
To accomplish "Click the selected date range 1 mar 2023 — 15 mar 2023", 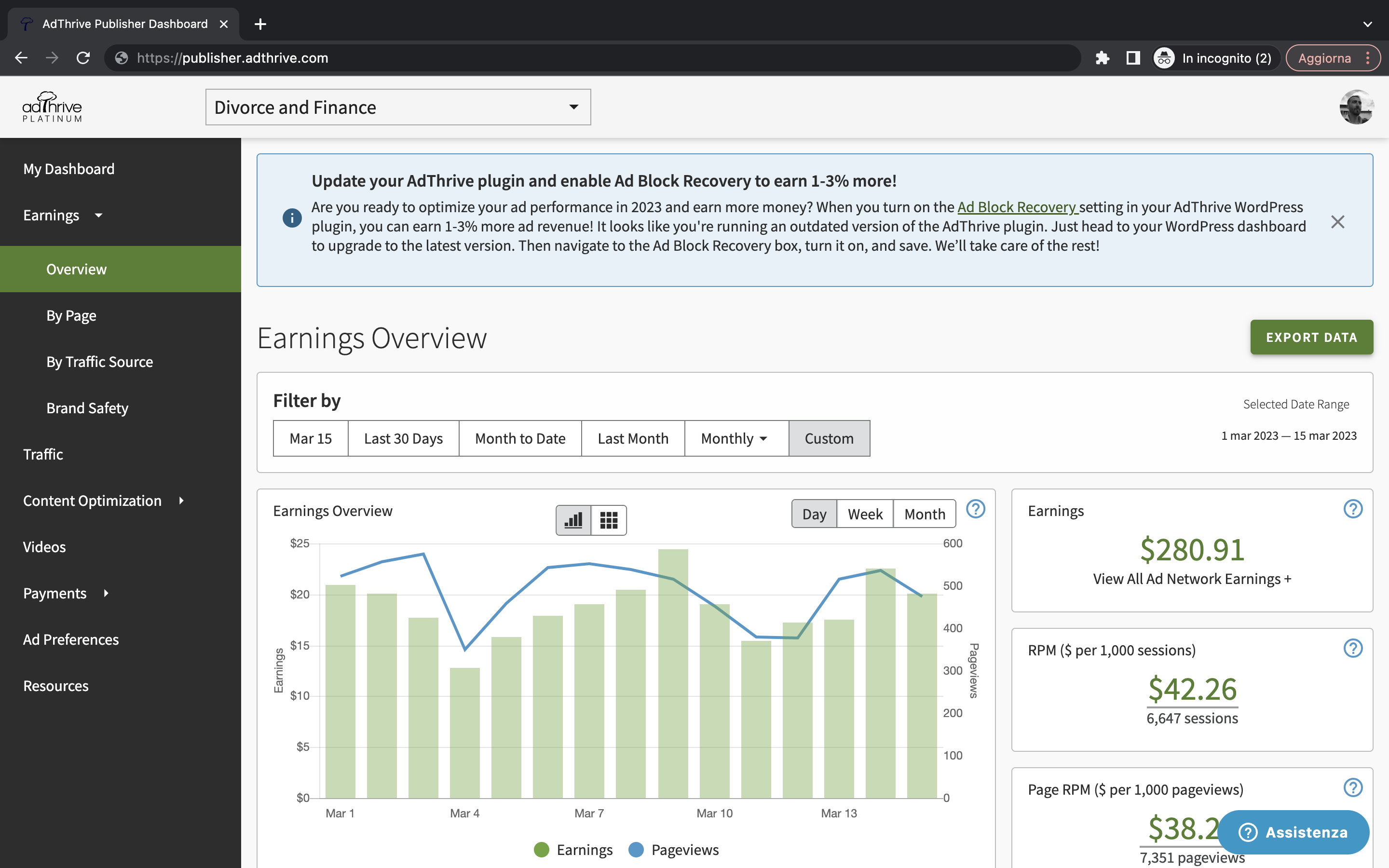I will 1289,436.
